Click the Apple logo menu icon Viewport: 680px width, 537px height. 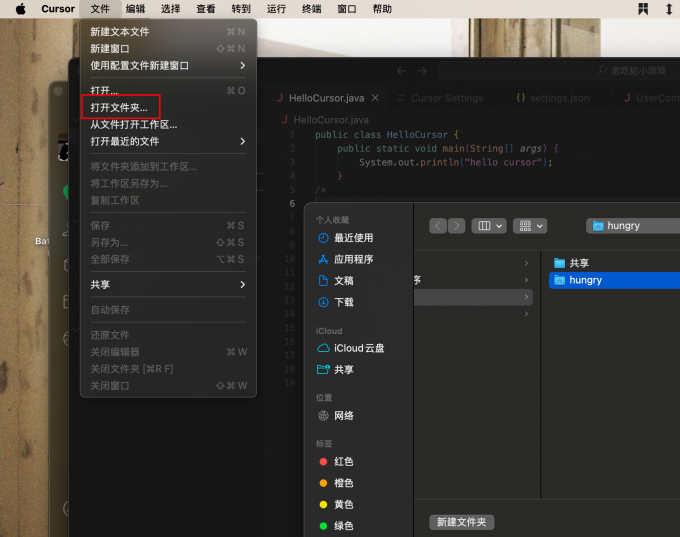point(20,9)
